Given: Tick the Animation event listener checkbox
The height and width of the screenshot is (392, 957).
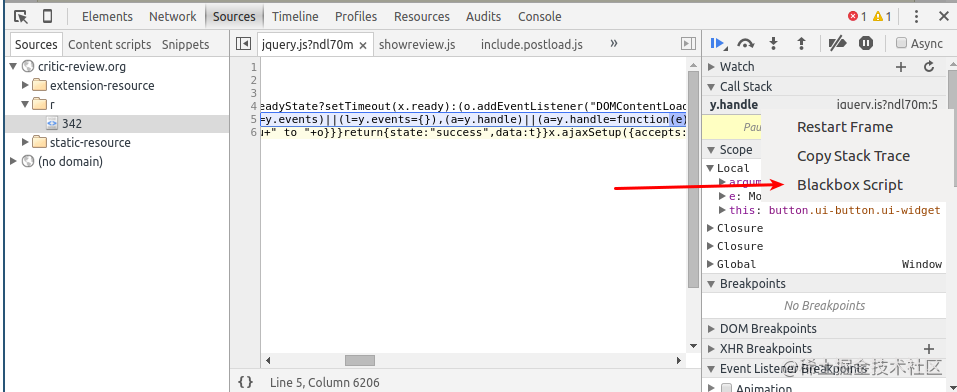Looking at the screenshot, I should 726,388.
